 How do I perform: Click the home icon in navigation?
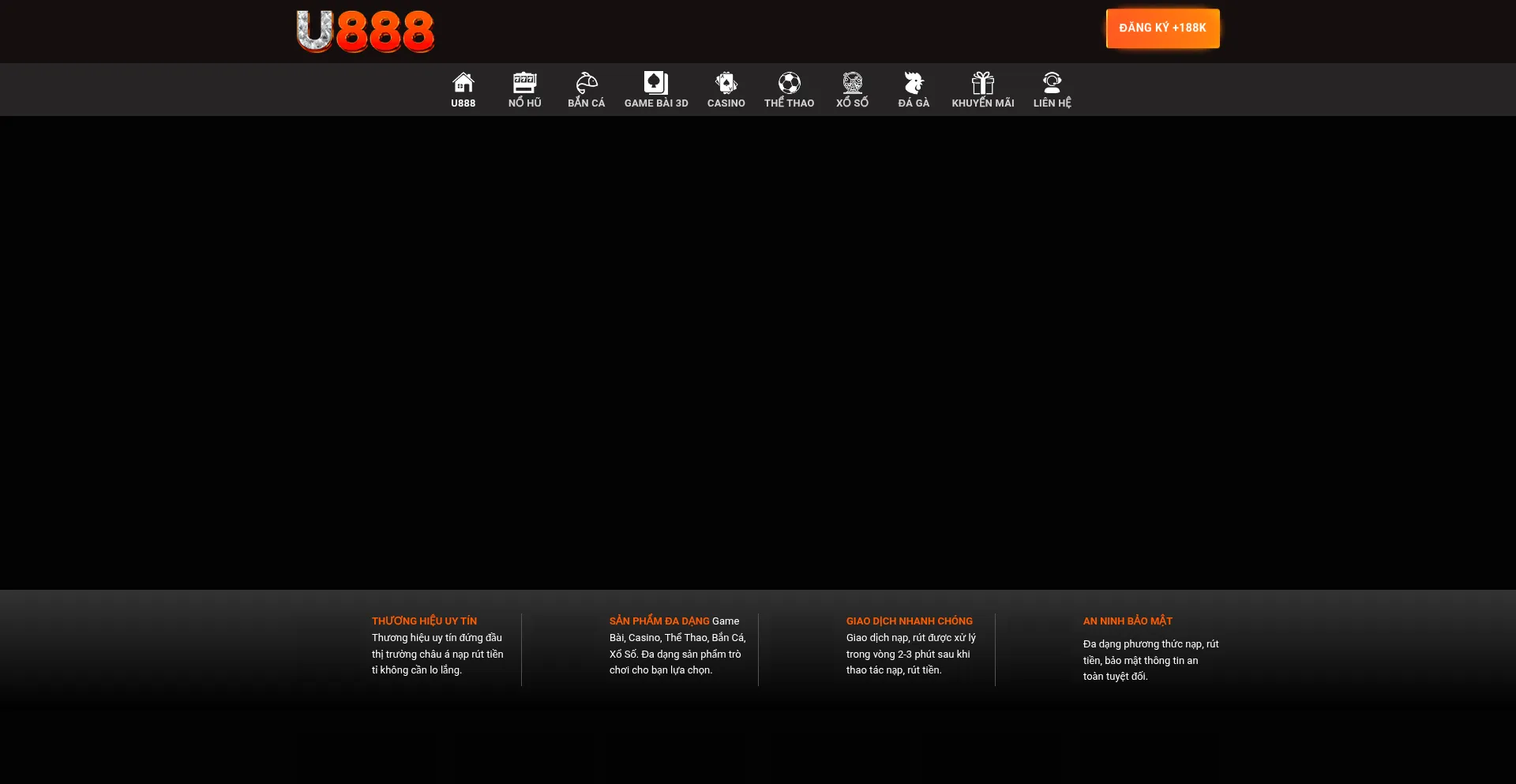(463, 82)
